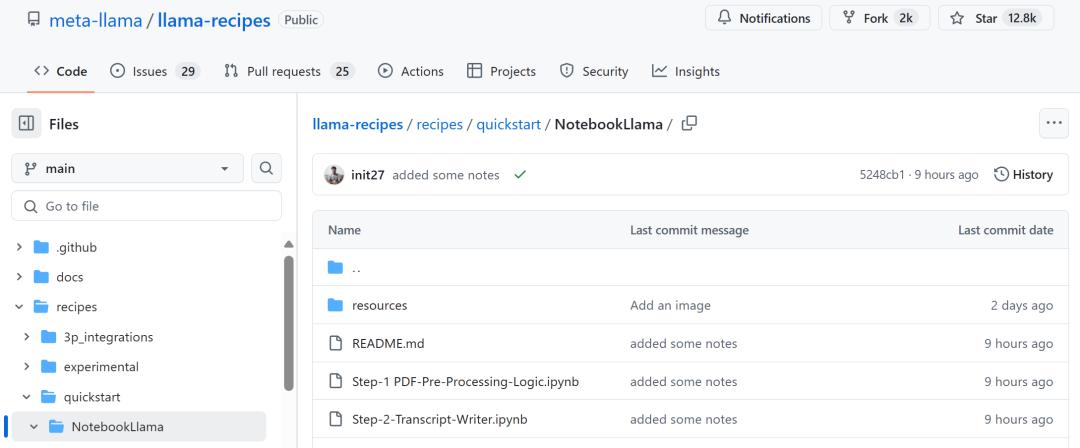The width and height of the screenshot is (1080, 448).
Task: Click the Step-1 notebook file icon
Action: point(335,381)
